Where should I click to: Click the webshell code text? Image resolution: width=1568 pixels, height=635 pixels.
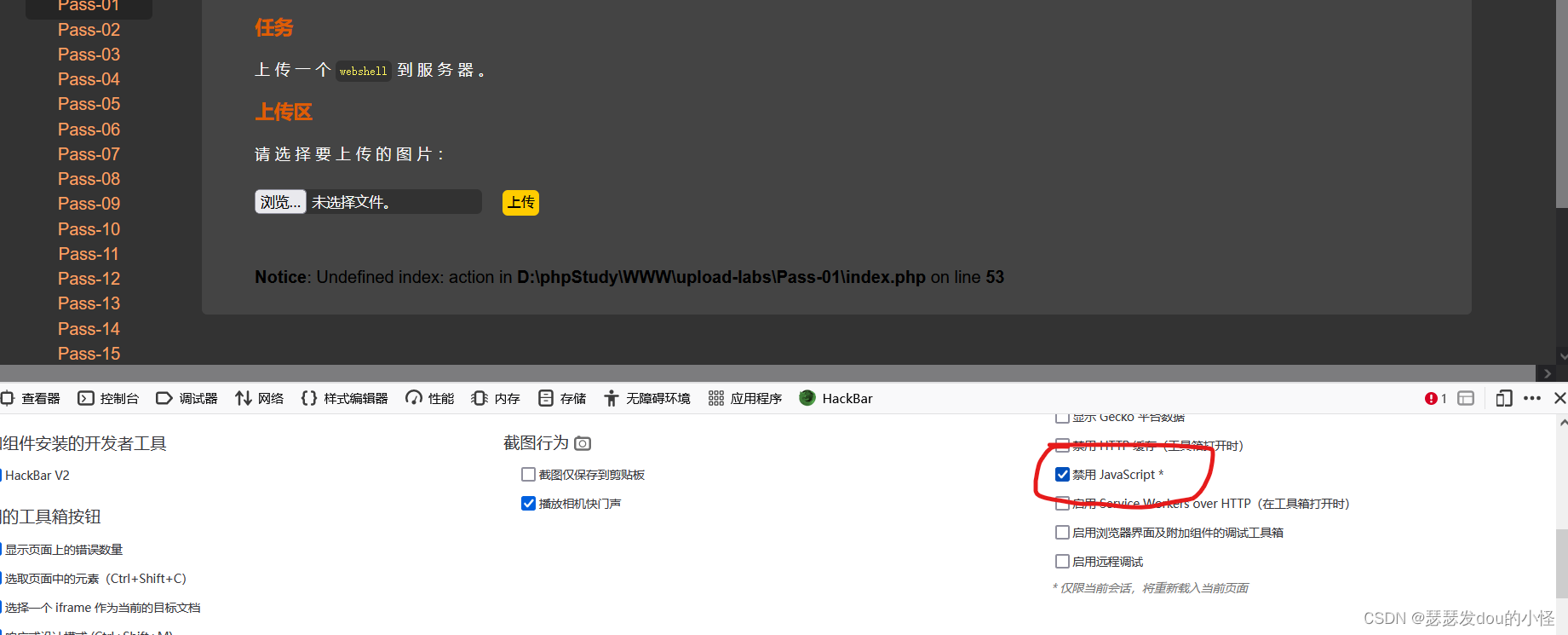[363, 71]
